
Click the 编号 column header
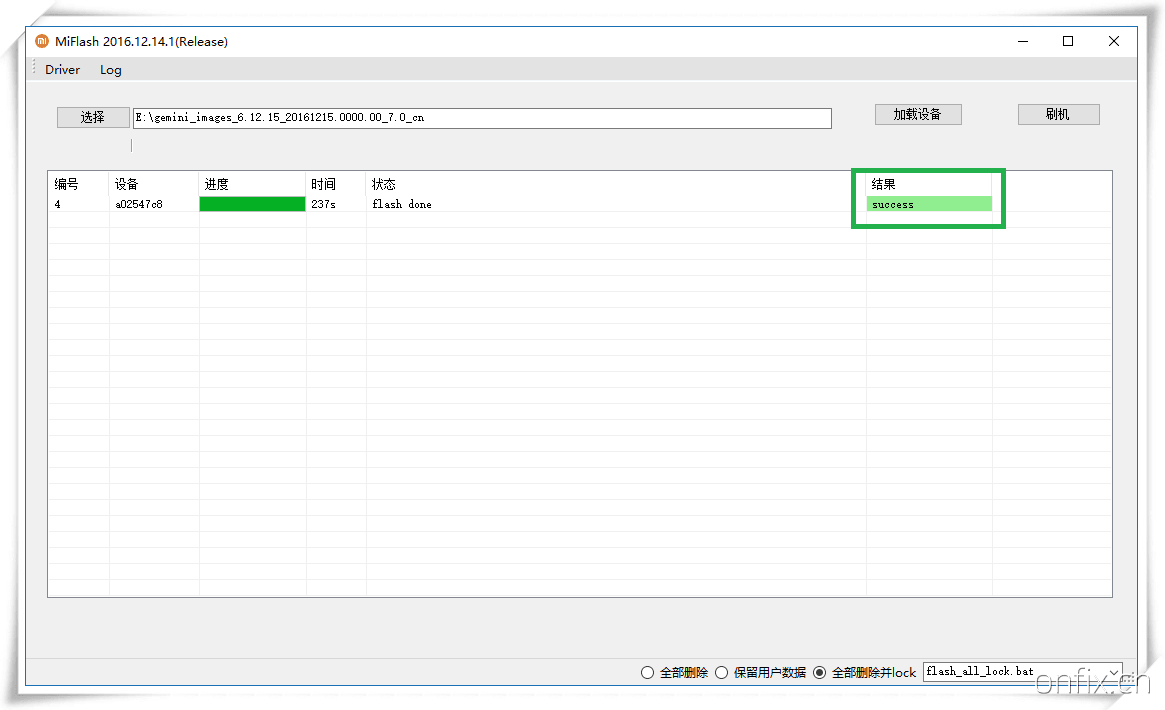pos(66,184)
